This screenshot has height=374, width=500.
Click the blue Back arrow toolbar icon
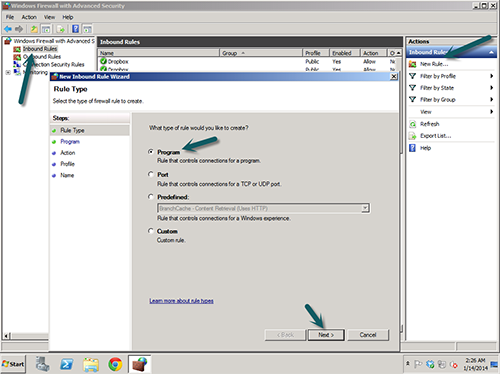(8, 29)
